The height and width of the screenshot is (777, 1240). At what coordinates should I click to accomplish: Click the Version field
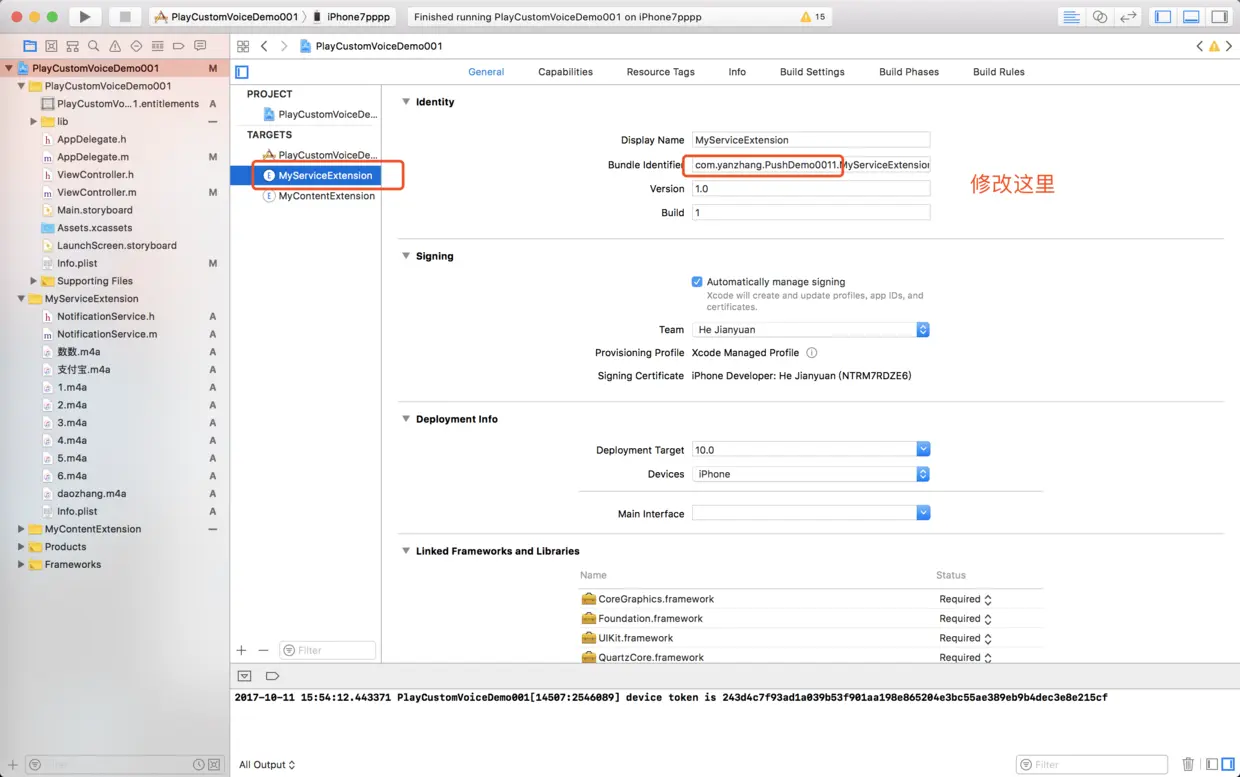[x=811, y=188]
